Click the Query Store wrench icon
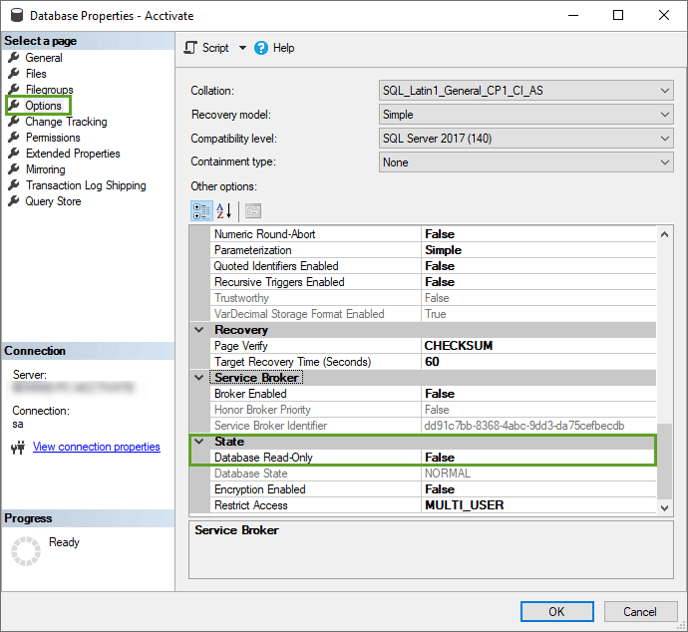Image resolution: width=688 pixels, height=632 pixels. (x=14, y=201)
